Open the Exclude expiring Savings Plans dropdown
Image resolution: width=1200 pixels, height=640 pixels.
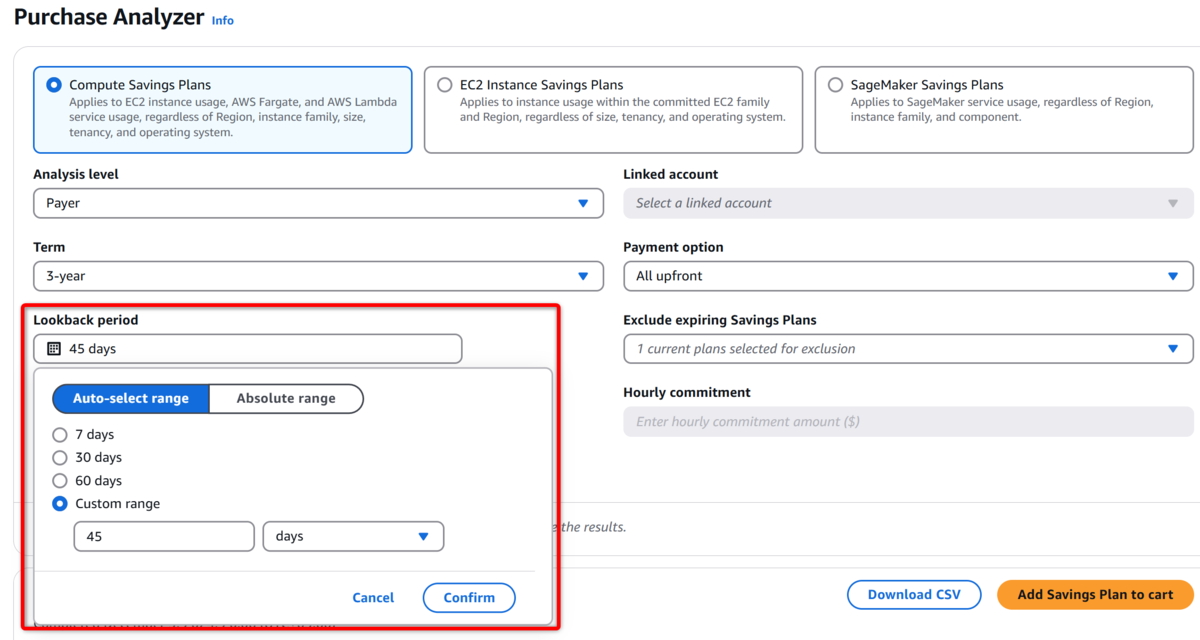(908, 349)
